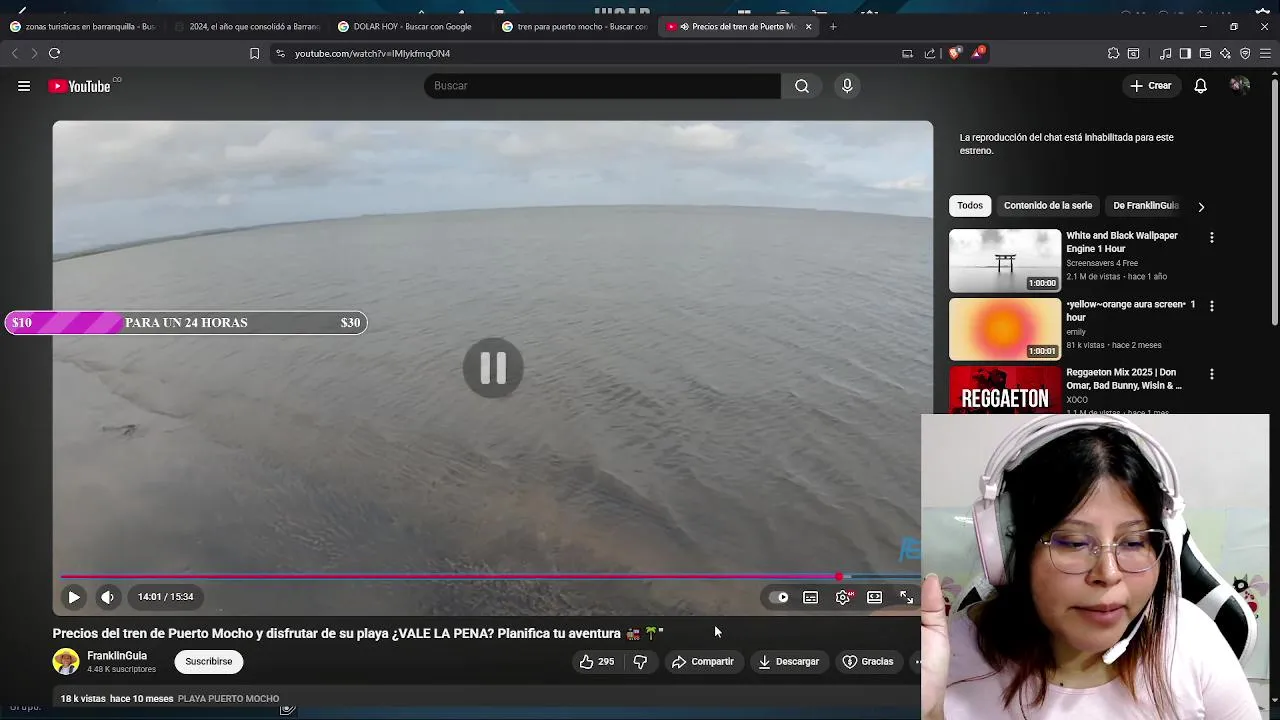Select the Todos filter chip
The width and height of the screenshot is (1280, 720).
point(970,206)
